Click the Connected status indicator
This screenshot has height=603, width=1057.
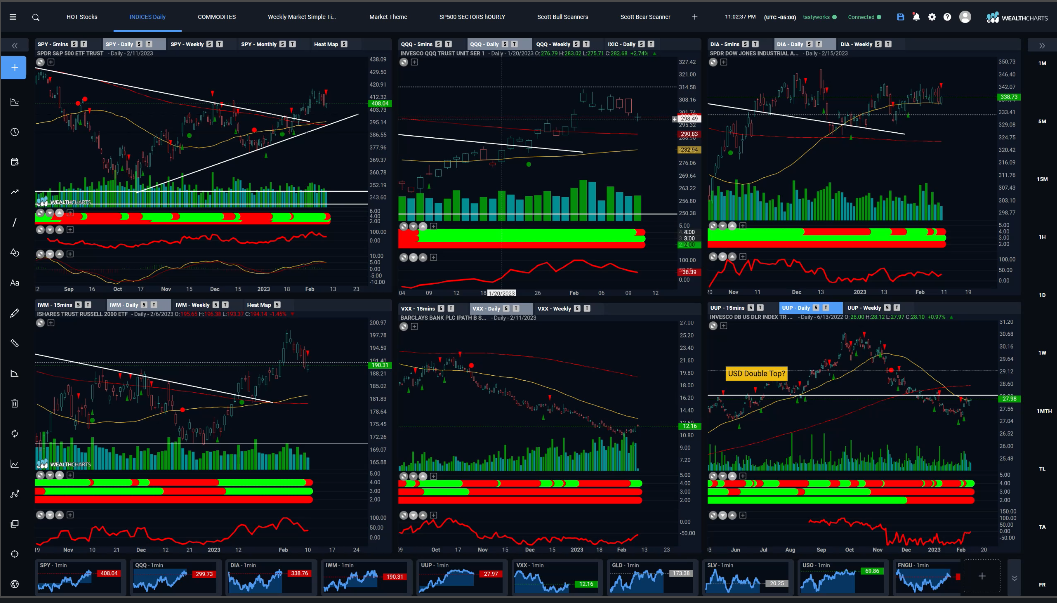click(x=864, y=17)
